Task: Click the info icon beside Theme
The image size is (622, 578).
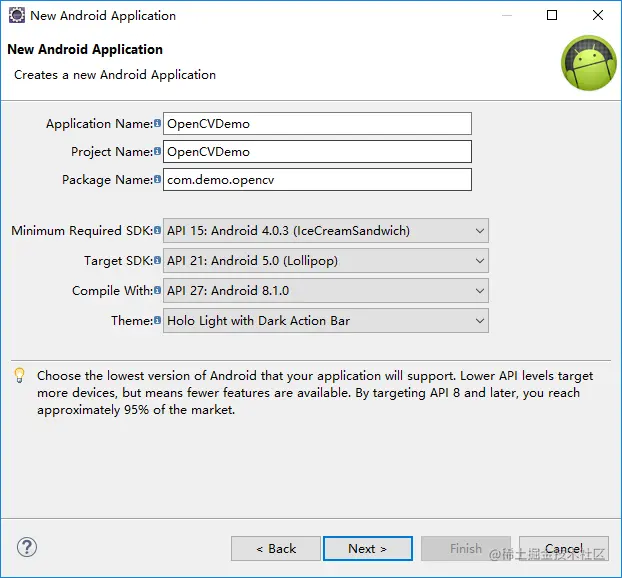Action: (x=157, y=320)
